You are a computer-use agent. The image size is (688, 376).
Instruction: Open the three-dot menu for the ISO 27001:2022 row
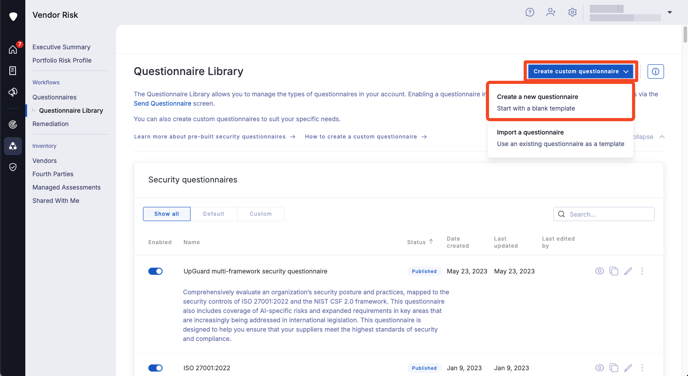coord(642,368)
